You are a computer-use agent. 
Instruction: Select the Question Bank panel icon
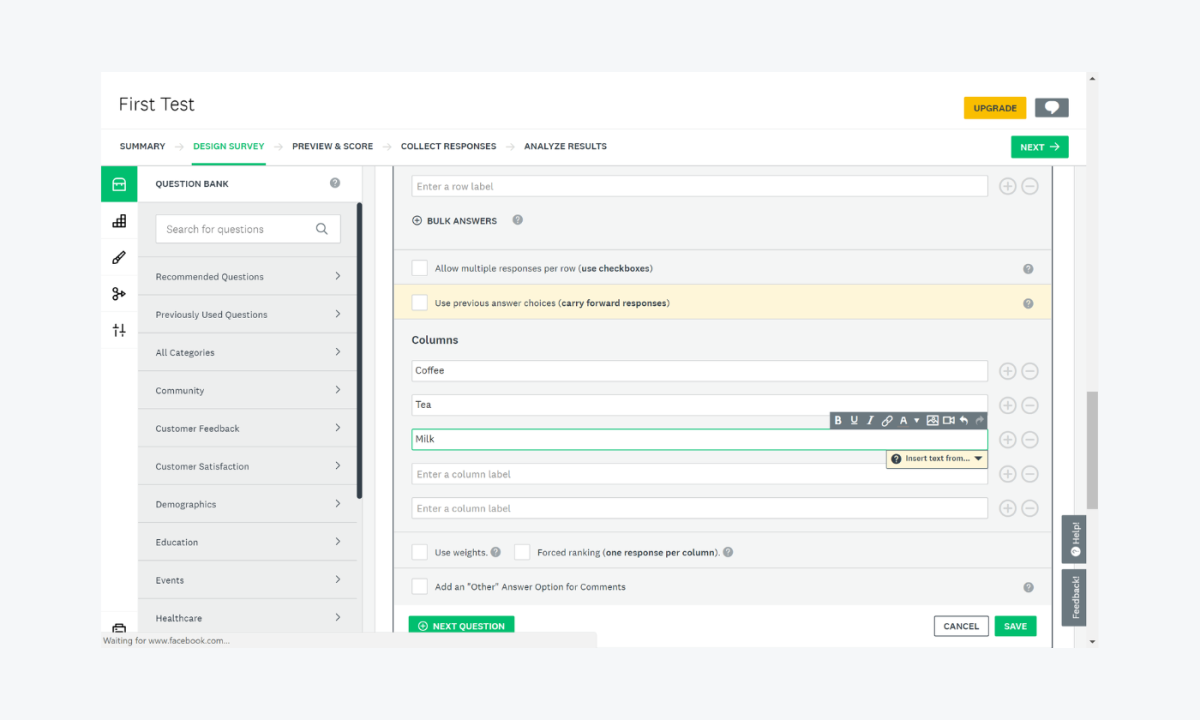coord(118,183)
